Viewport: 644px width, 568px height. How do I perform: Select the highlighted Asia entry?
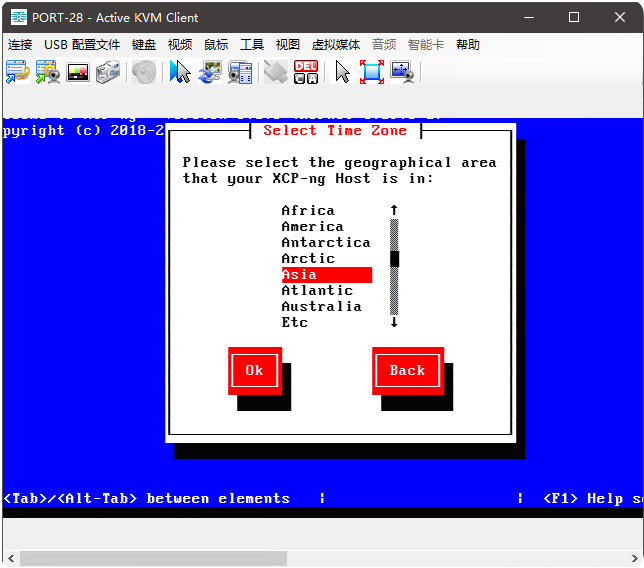[x=327, y=275]
